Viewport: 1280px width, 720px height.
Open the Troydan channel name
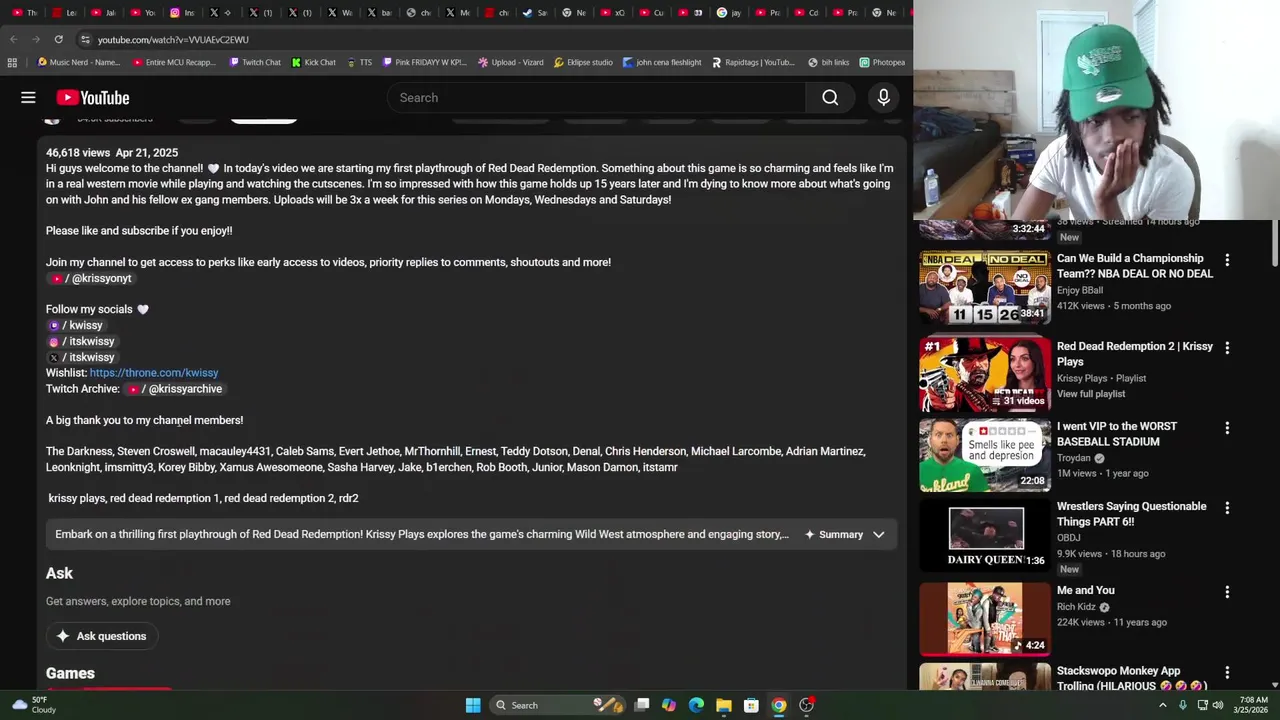tap(1074, 458)
